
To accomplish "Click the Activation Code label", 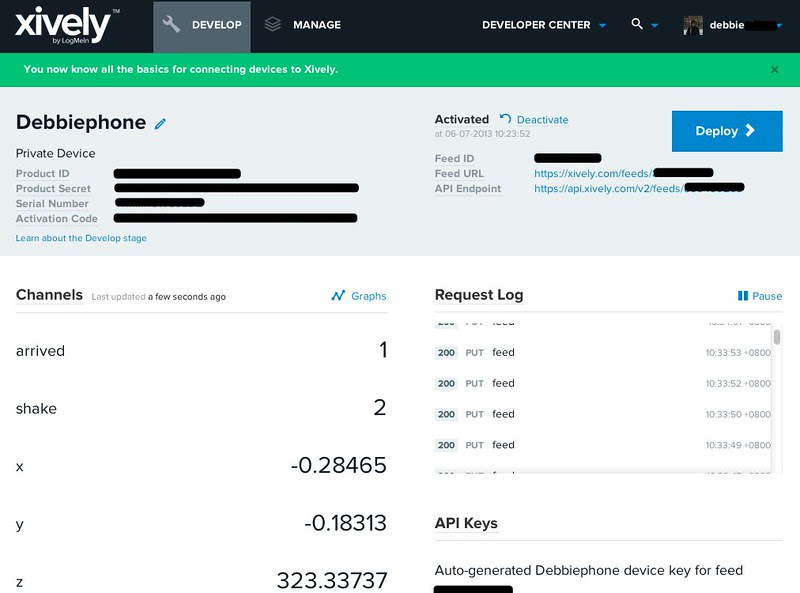I will pyautogui.click(x=57, y=218).
